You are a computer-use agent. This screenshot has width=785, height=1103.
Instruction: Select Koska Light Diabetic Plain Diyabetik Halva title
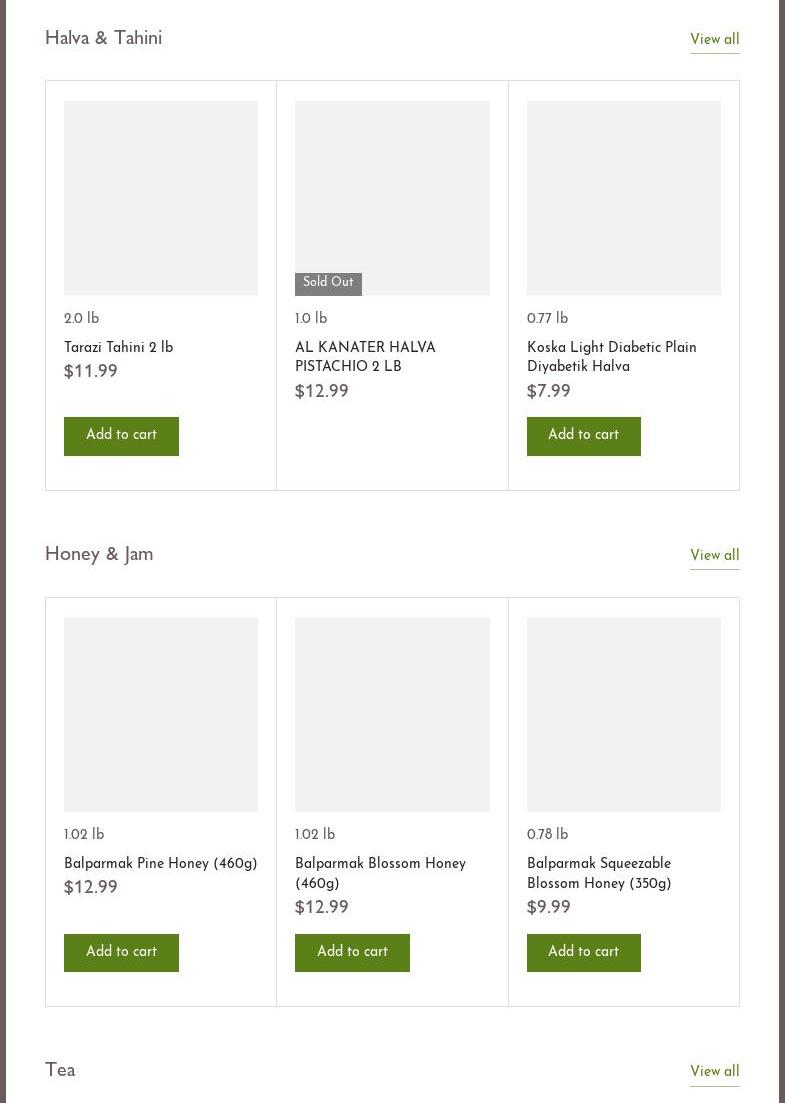[x=611, y=357]
